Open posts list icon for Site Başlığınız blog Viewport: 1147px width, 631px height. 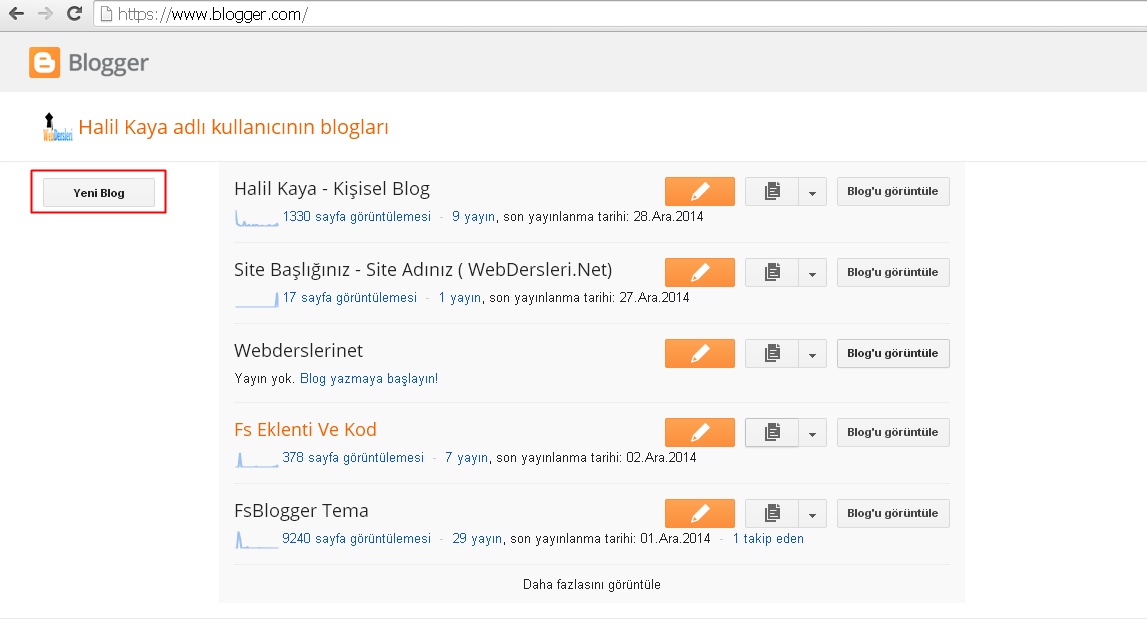[x=772, y=272]
